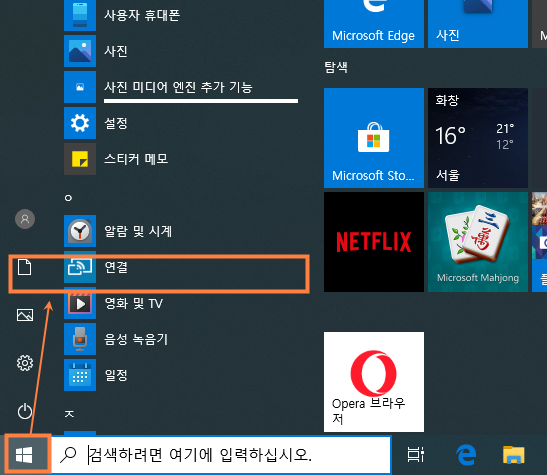Open the Microsoft Mahjong tile
This screenshot has width=547, height=475.
pyautogui.click(x=478, y=242)
